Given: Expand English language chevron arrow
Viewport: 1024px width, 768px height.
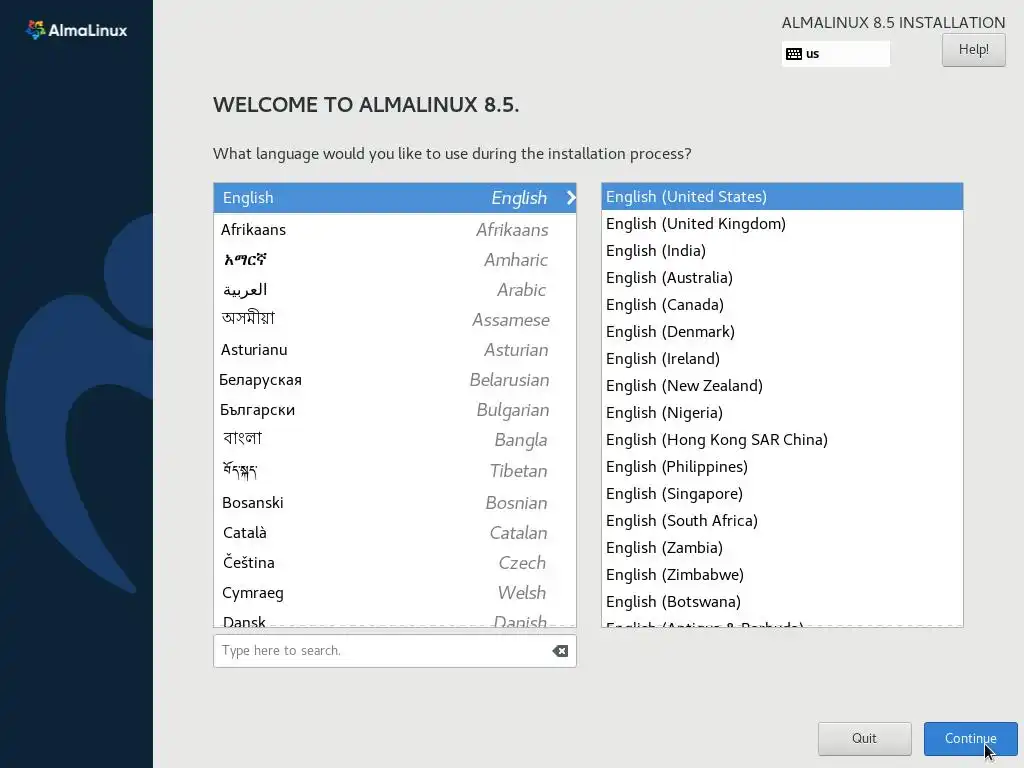Looking at the screenshot, I should click(571, 198).
